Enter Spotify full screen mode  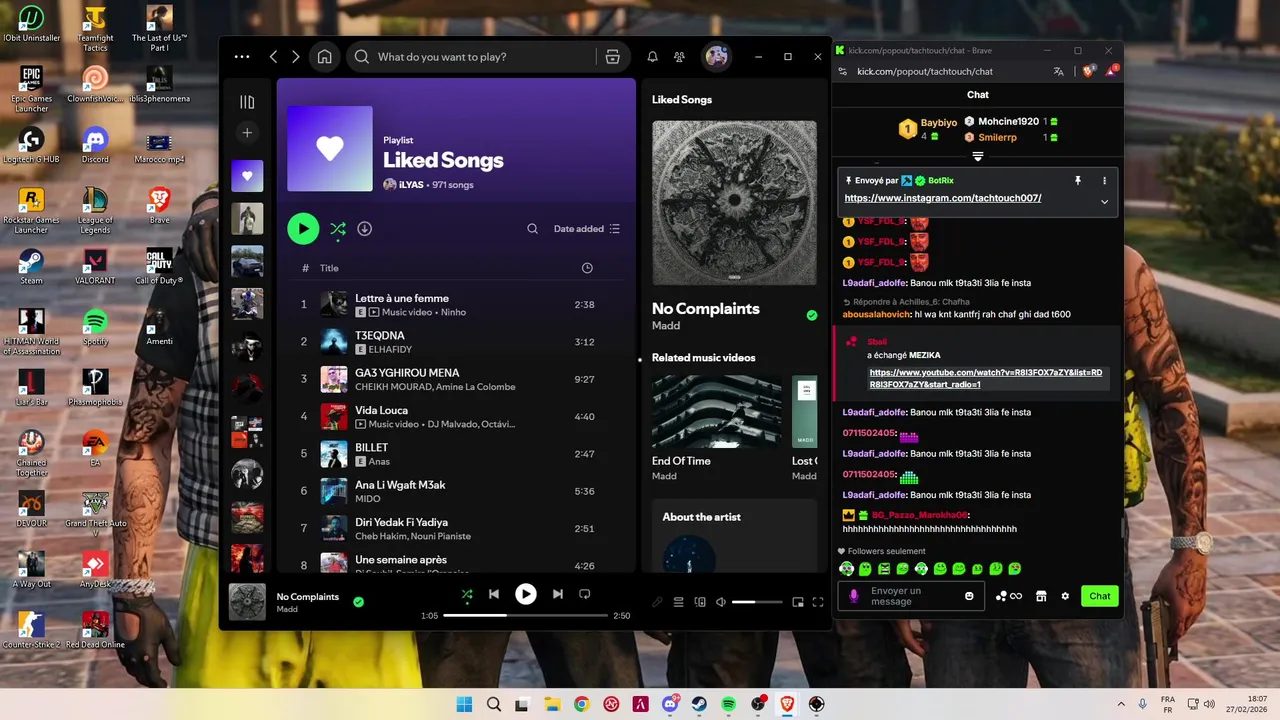point(818,602)
